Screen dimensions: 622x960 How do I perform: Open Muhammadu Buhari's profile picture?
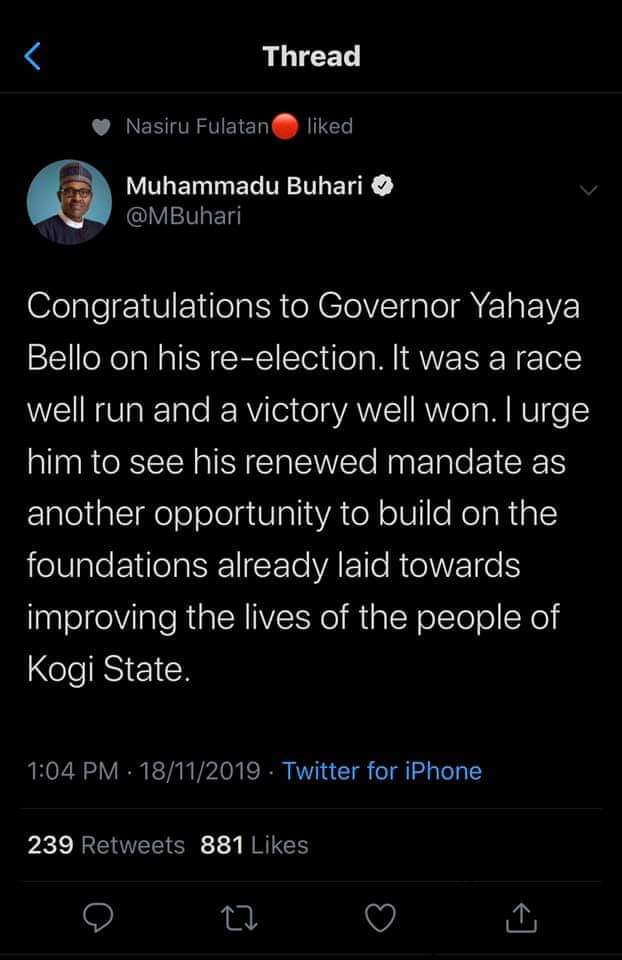coord(67,201)
